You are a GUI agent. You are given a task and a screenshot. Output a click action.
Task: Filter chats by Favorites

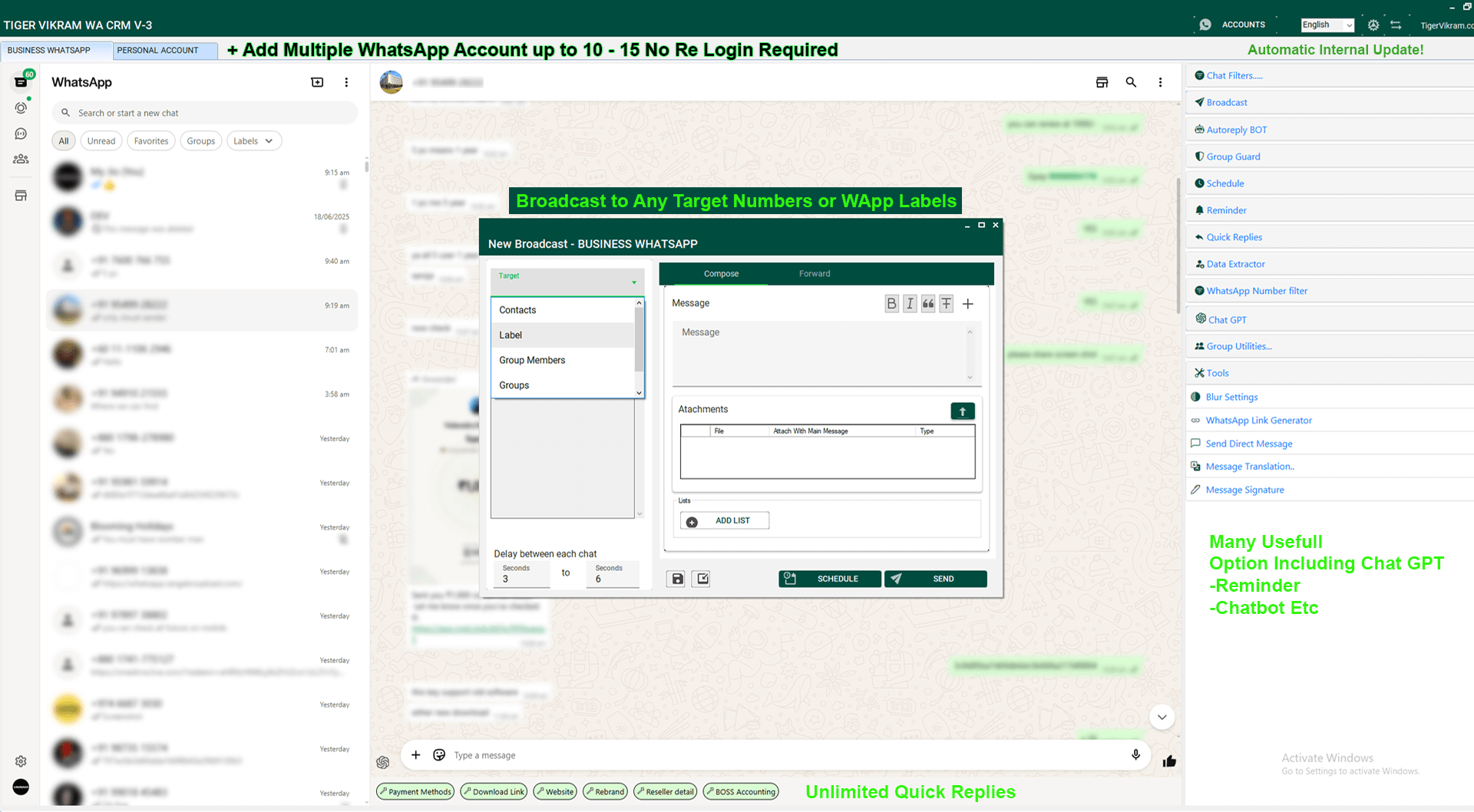tap(151, 141)
